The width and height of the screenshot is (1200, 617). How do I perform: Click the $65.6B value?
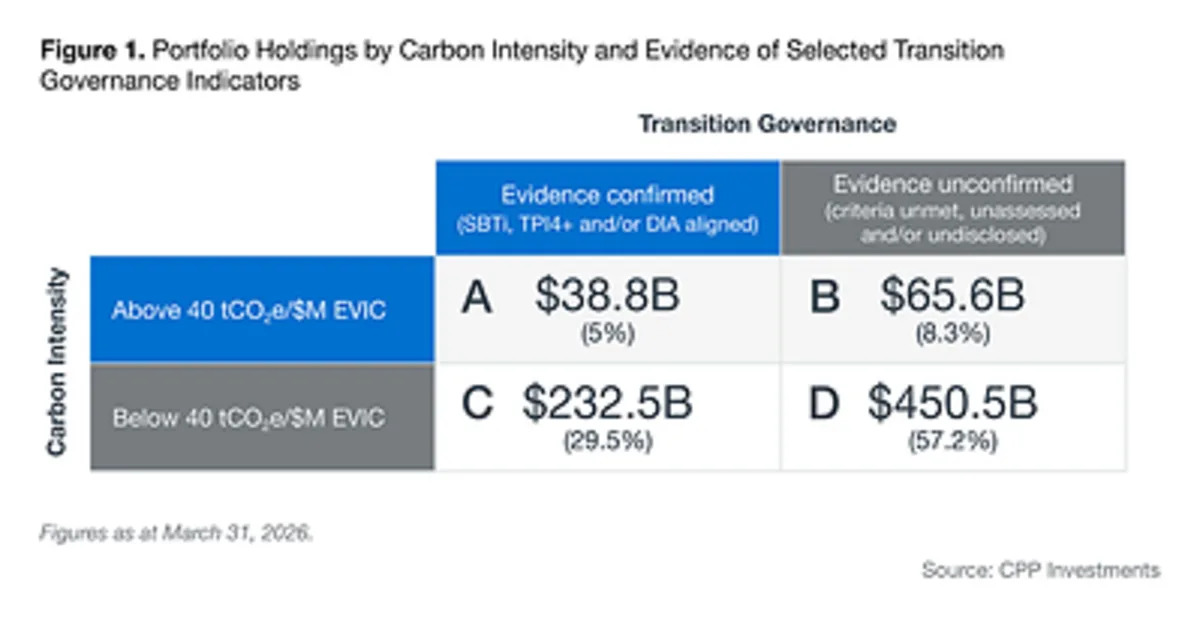coord(952,296)
